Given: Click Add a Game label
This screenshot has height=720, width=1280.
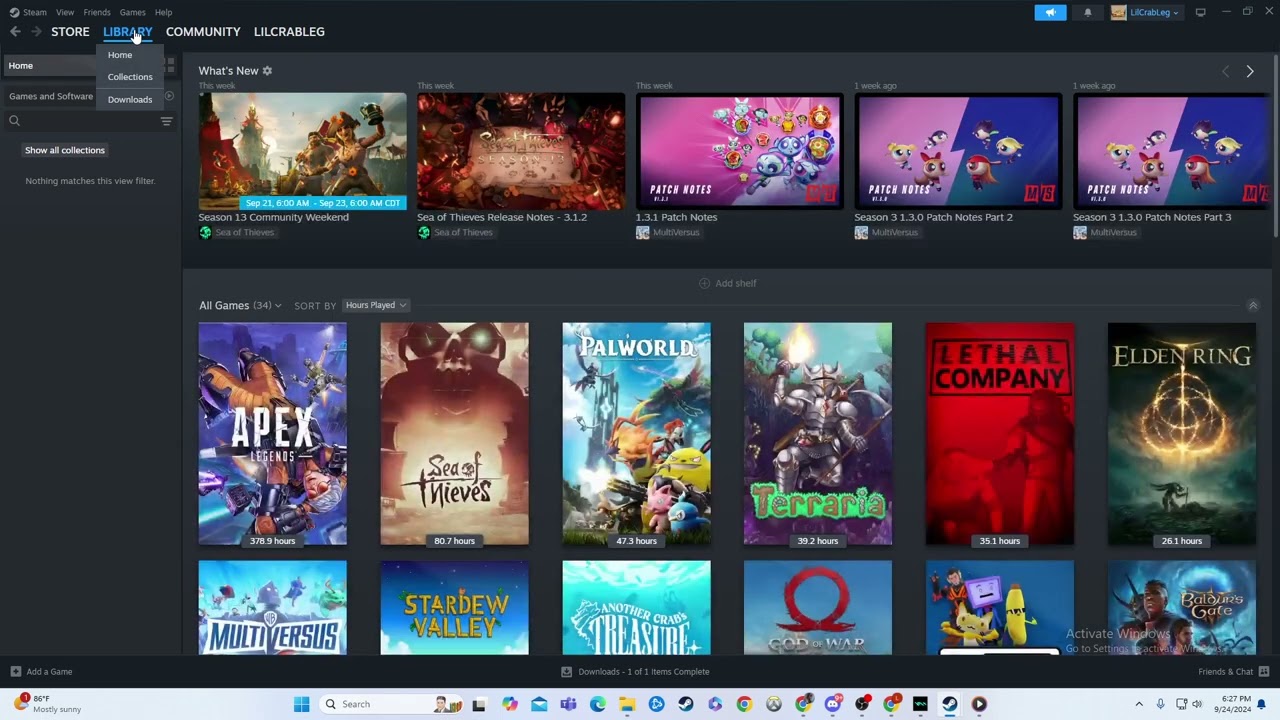Looking at the screenshot, I should 49,672.
